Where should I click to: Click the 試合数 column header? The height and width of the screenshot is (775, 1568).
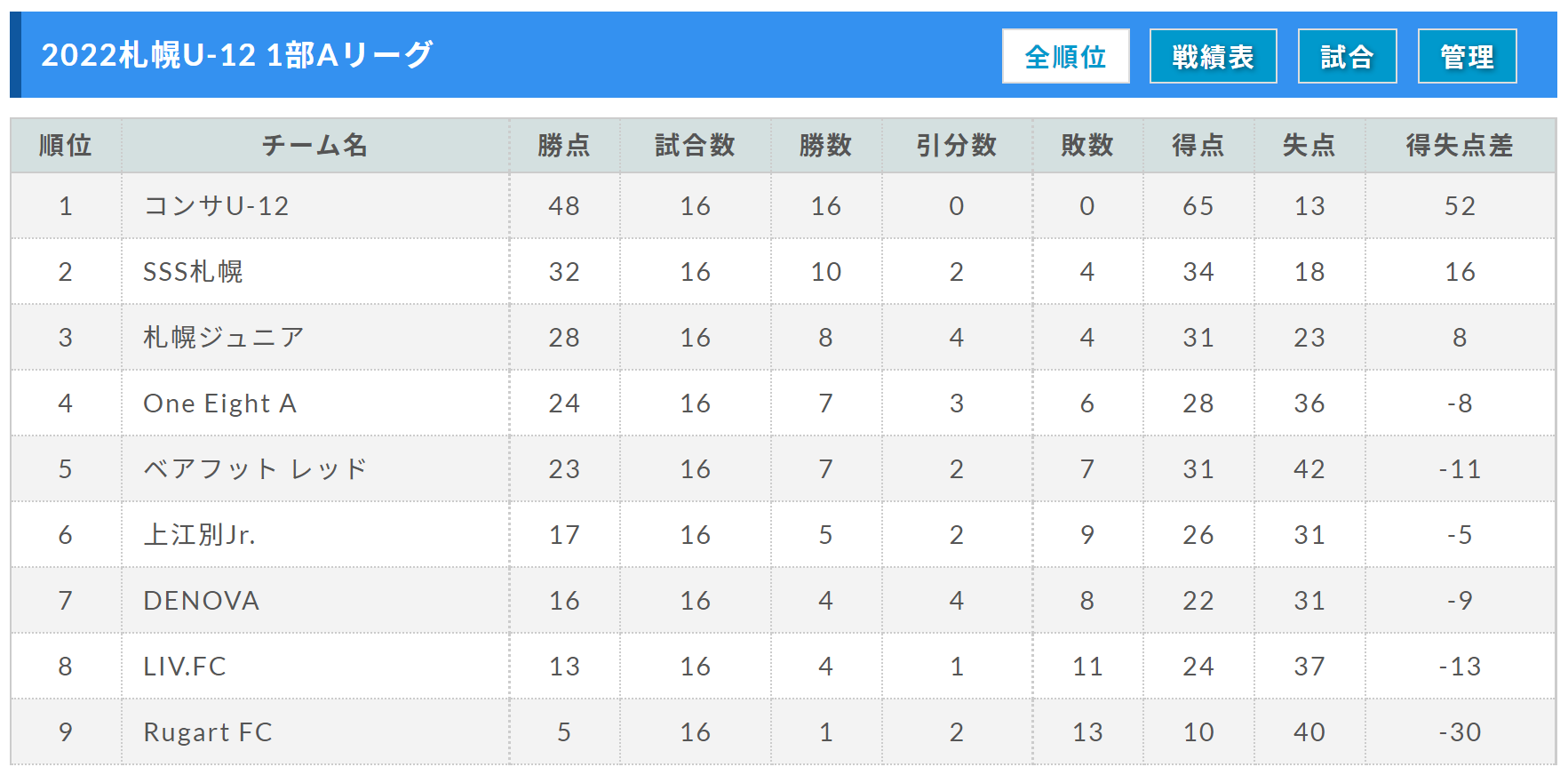click(696, 145)
